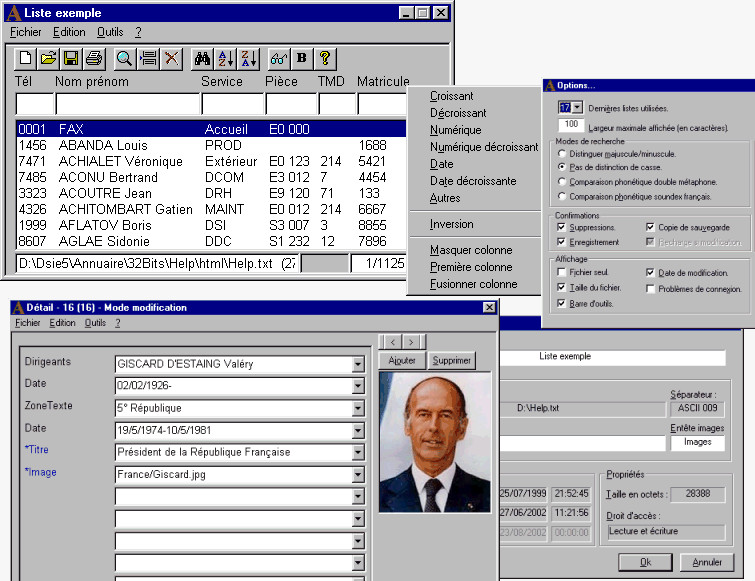Click the red X delete icon

coord(171,59)
